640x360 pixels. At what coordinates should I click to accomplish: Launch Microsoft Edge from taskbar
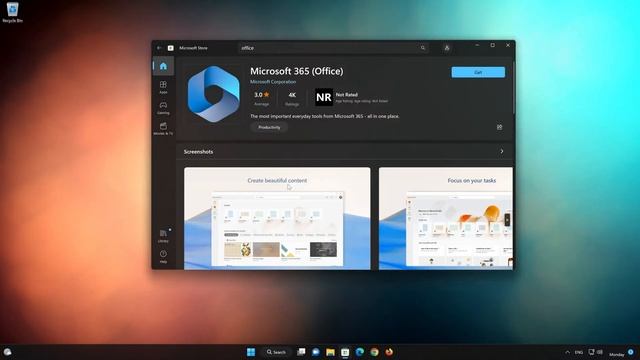[x=360, y=352]
